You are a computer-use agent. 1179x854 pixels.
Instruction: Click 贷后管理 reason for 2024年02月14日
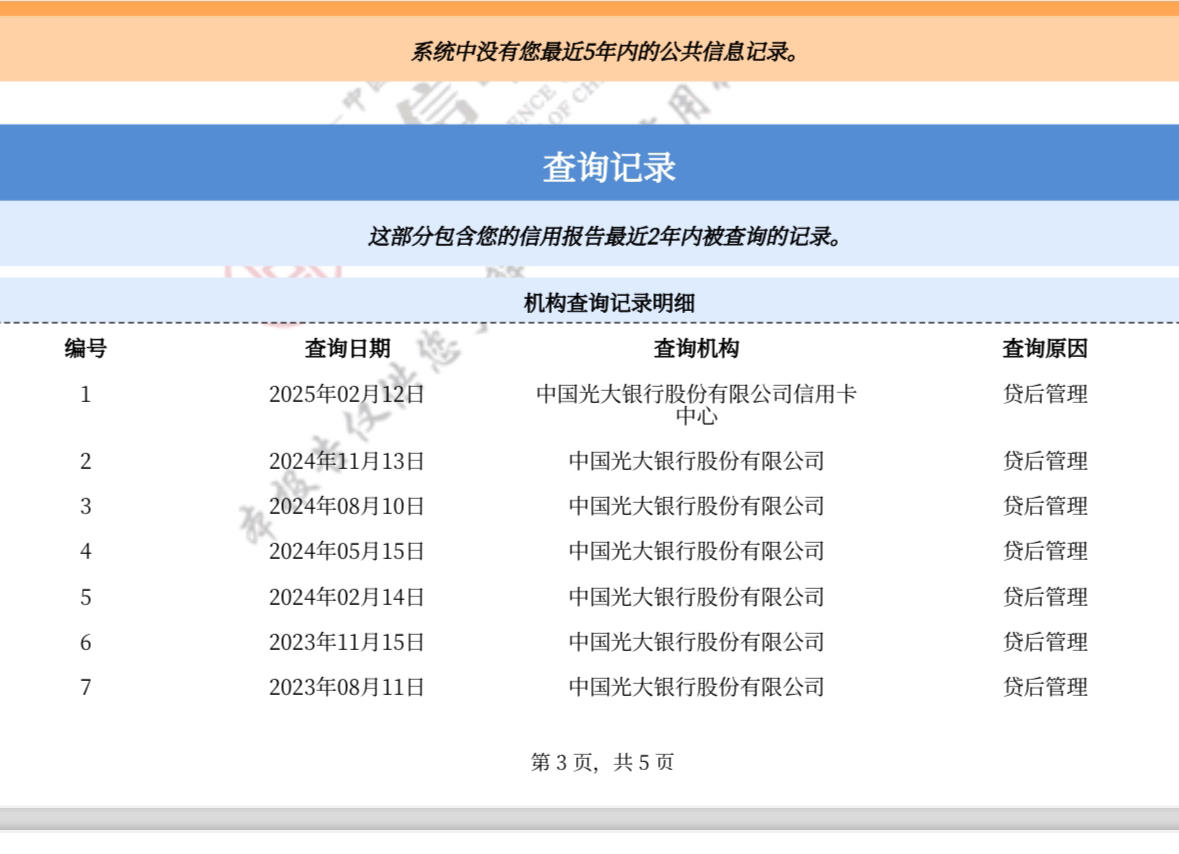(1045, 598)
